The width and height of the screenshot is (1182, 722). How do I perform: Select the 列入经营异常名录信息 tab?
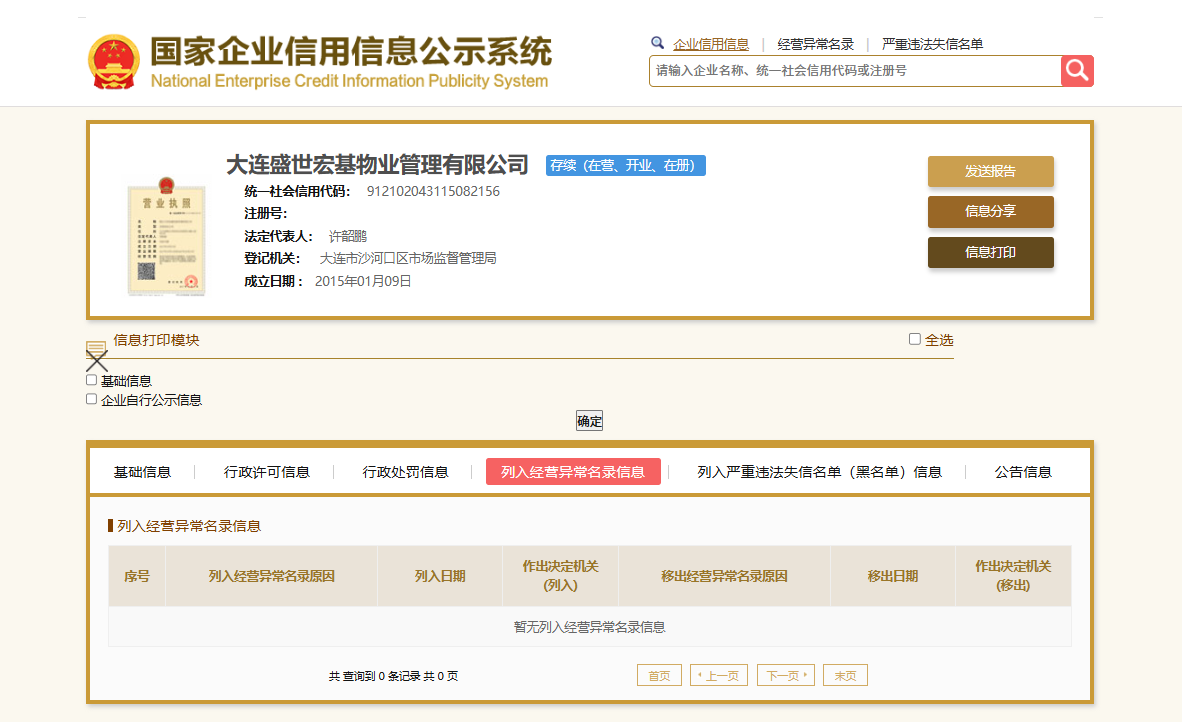click(572, 472)
